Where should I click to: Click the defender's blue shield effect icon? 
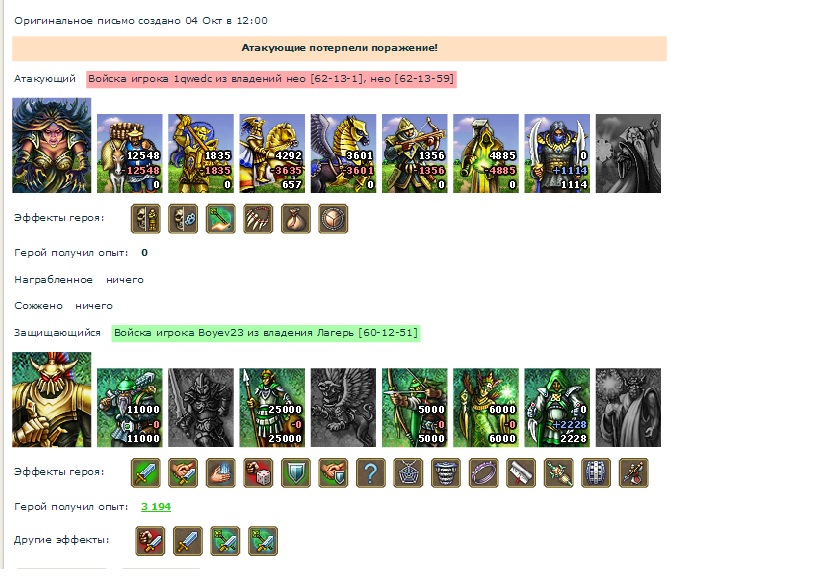(296, 473)
